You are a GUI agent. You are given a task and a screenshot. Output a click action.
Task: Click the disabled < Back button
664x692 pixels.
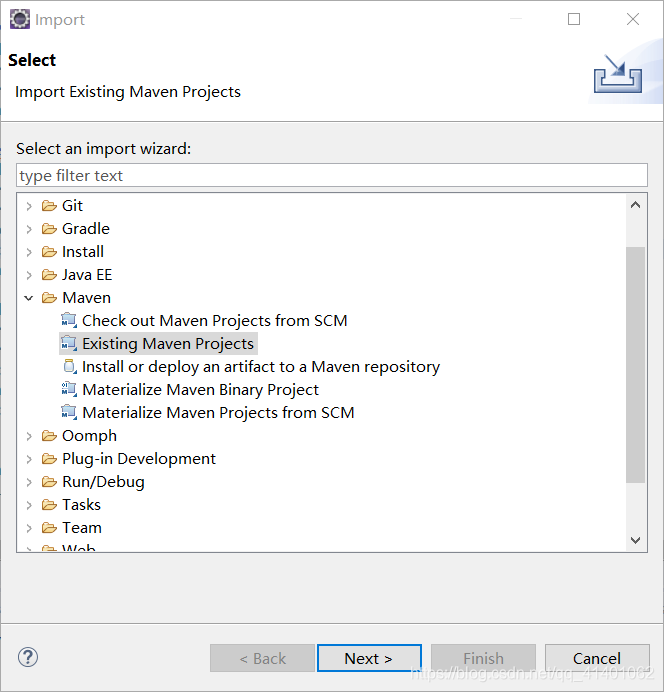click(263, 658)
